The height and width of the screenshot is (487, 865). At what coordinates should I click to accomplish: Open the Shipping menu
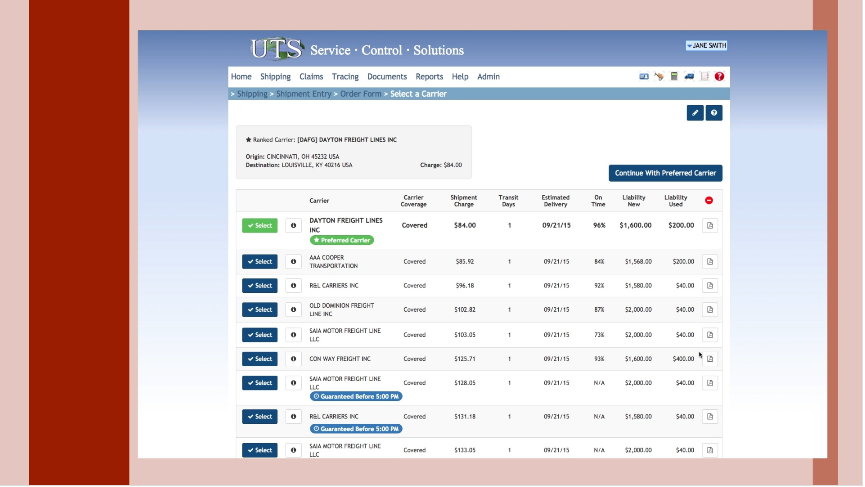tap(275, 77)
